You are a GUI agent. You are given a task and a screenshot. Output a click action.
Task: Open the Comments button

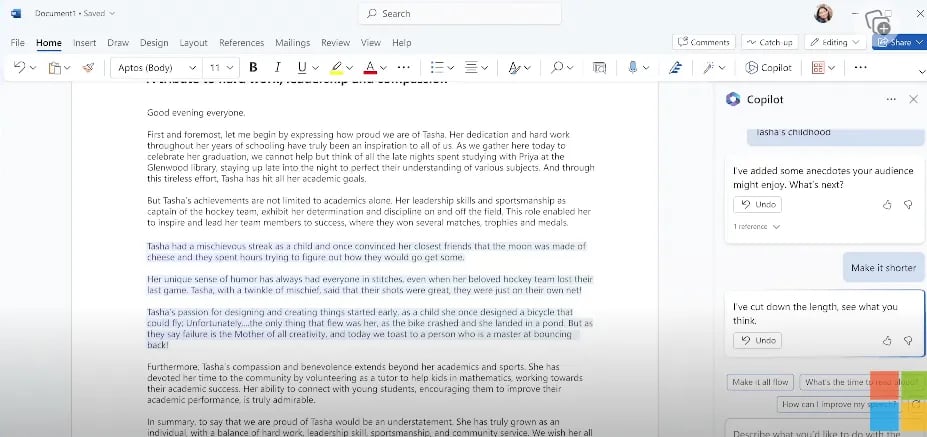[x=704, y=42]
